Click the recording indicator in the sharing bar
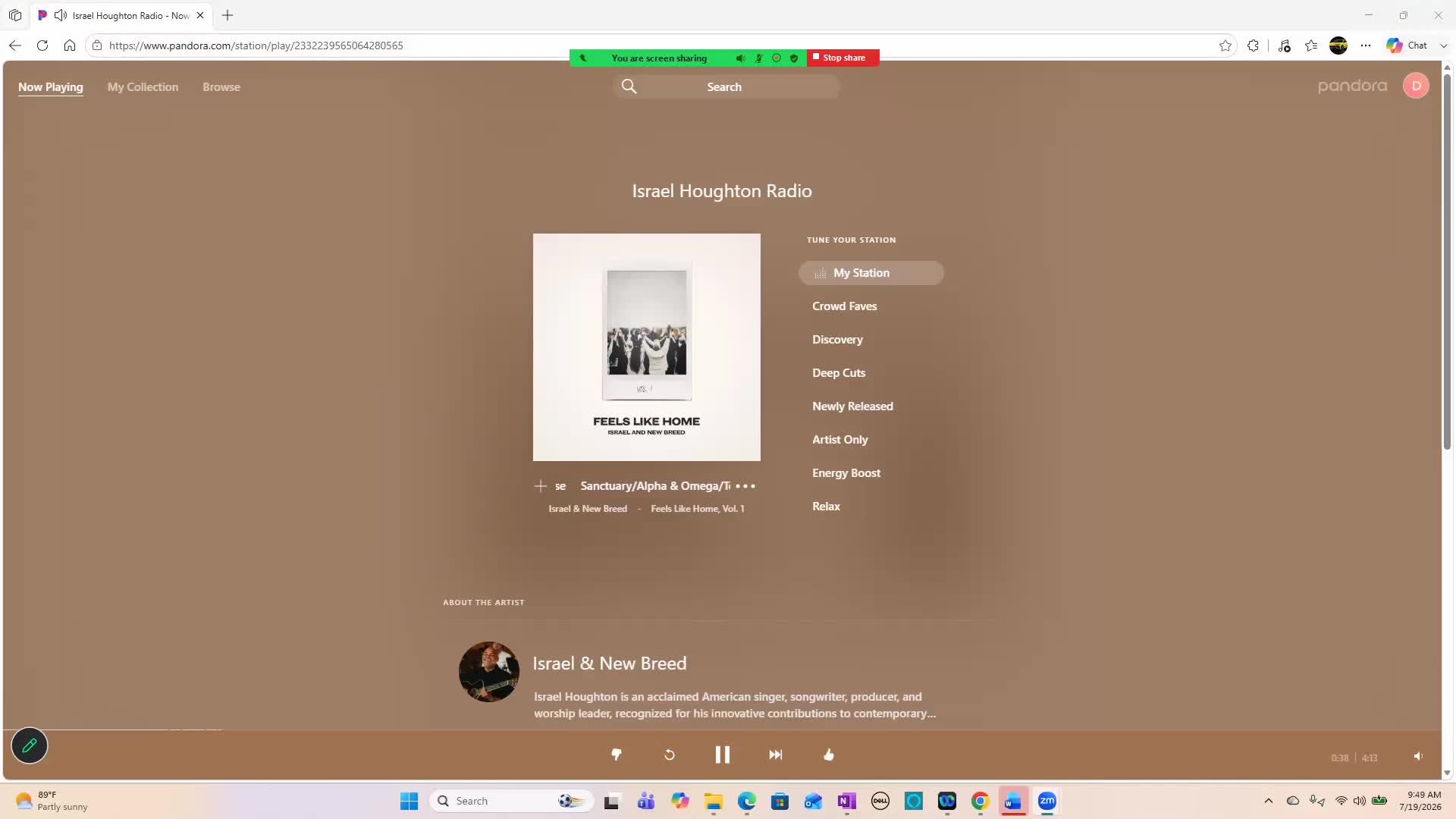This screenshot has width=1456, height=819. click(776, 58)
